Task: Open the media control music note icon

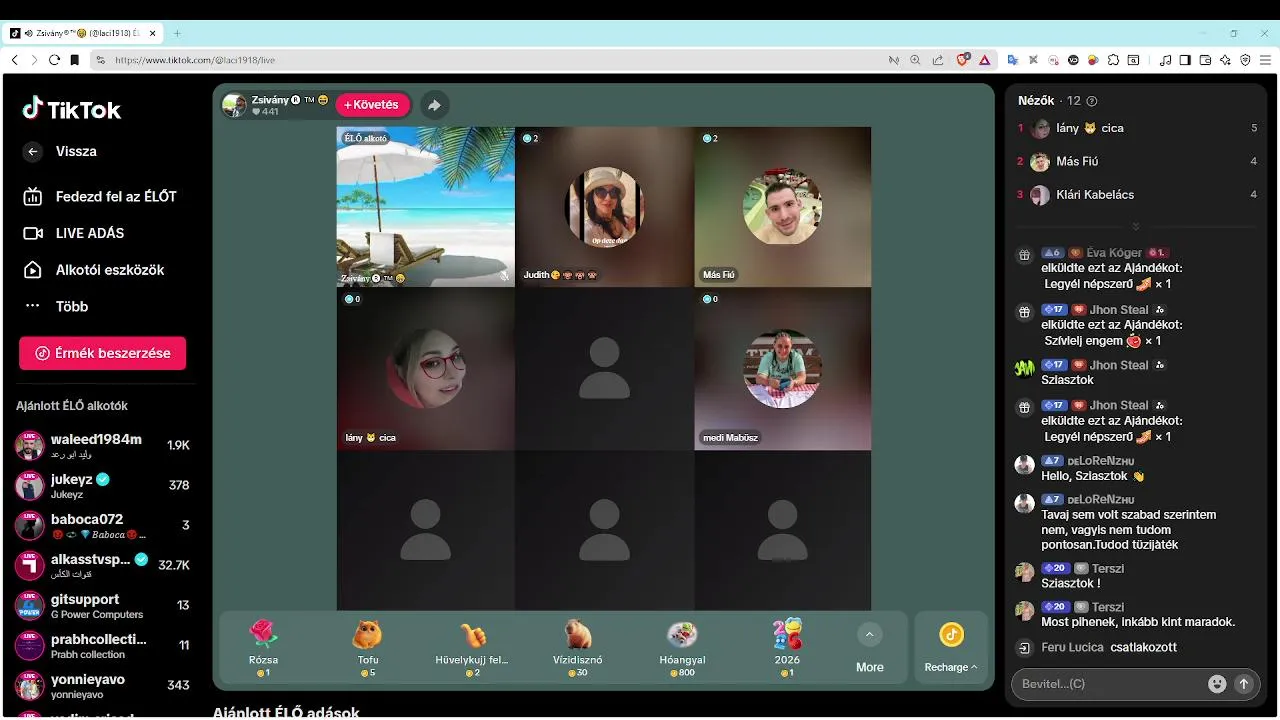Action: [x=1165, y=60]
